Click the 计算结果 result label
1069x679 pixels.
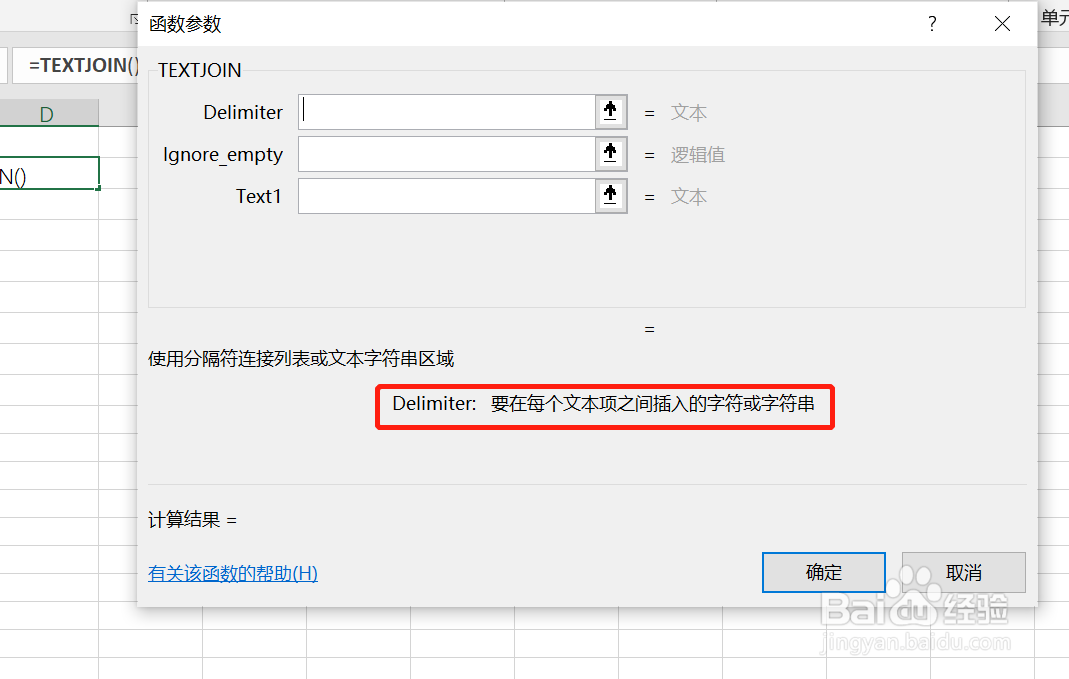coord(190,519)
